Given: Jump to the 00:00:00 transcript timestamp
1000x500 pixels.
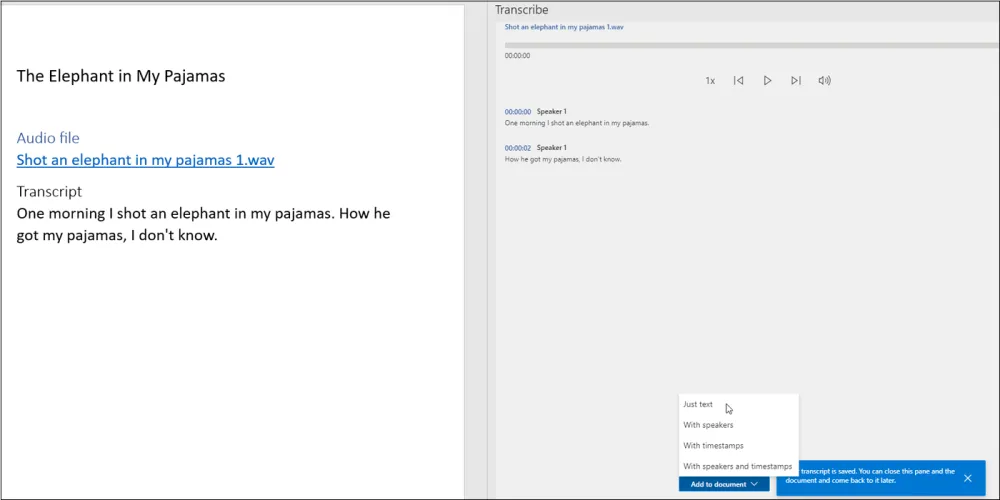Looking at the screenshot, I should click(517, 112).
